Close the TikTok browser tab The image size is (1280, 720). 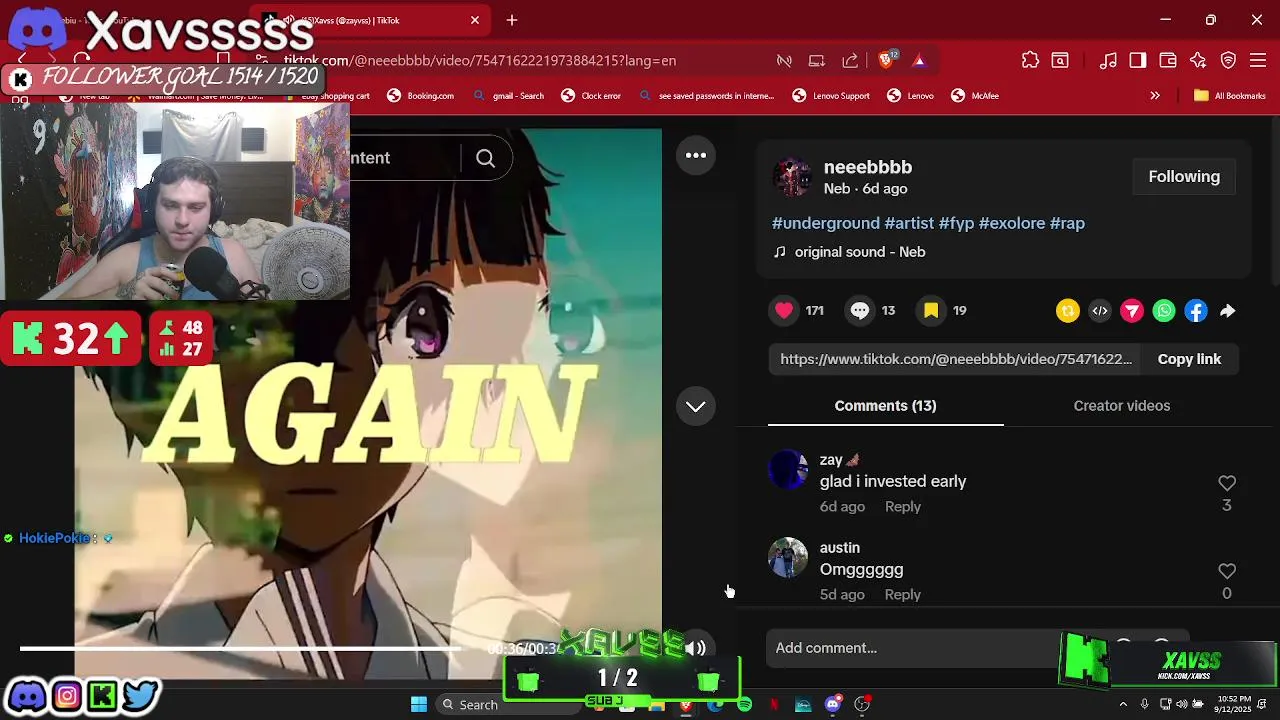coord(475,20)
